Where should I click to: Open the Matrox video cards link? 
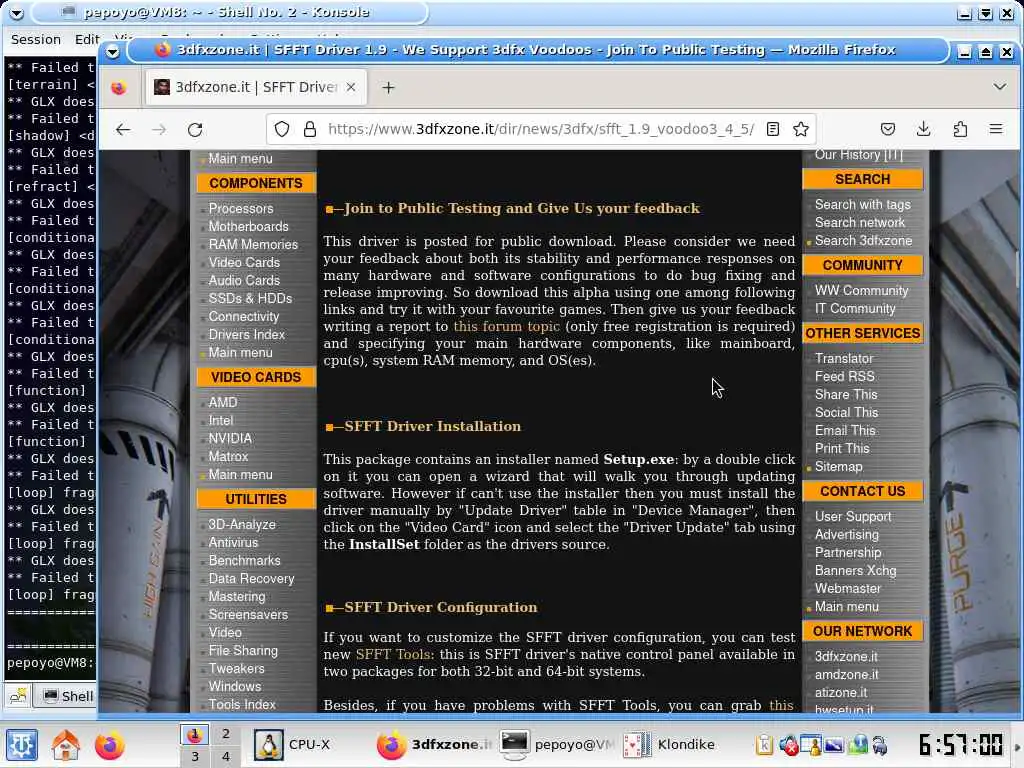click(x=228, y=456)
